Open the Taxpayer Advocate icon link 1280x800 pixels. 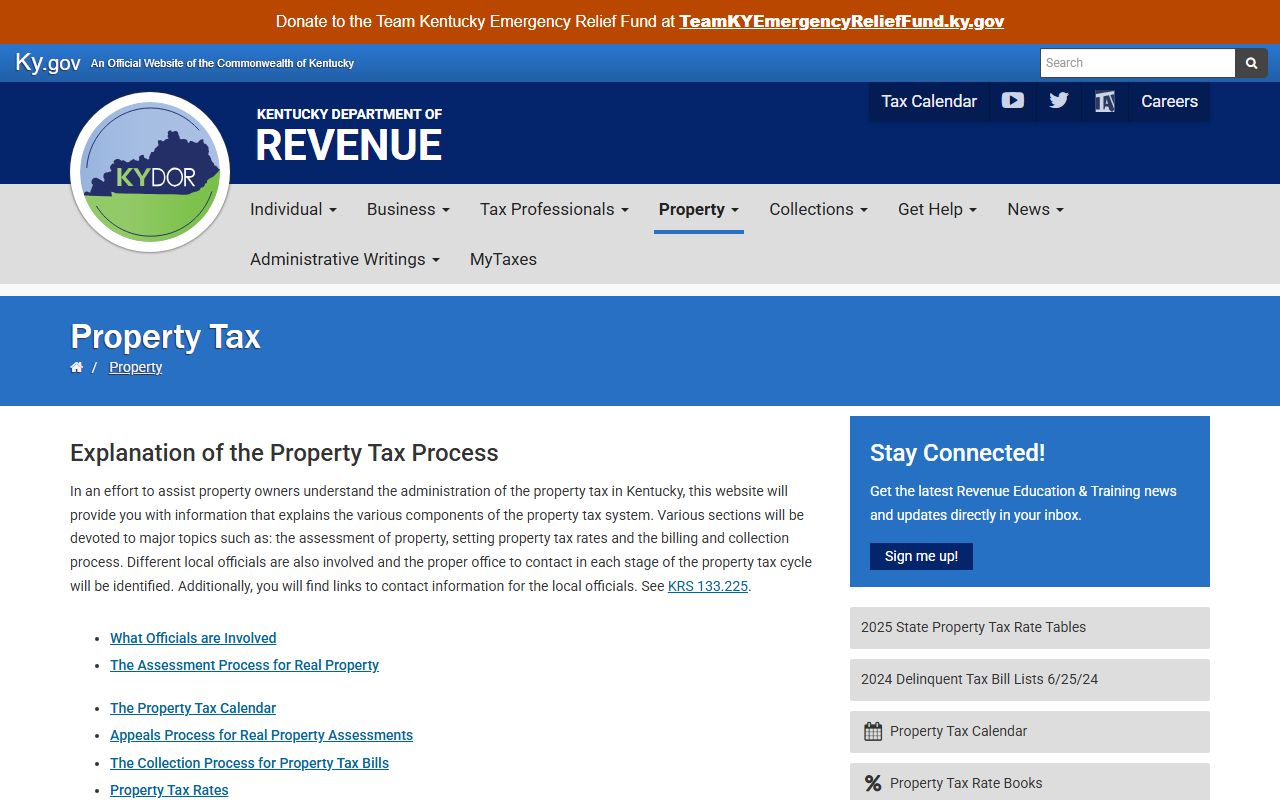pos(1105,101)
